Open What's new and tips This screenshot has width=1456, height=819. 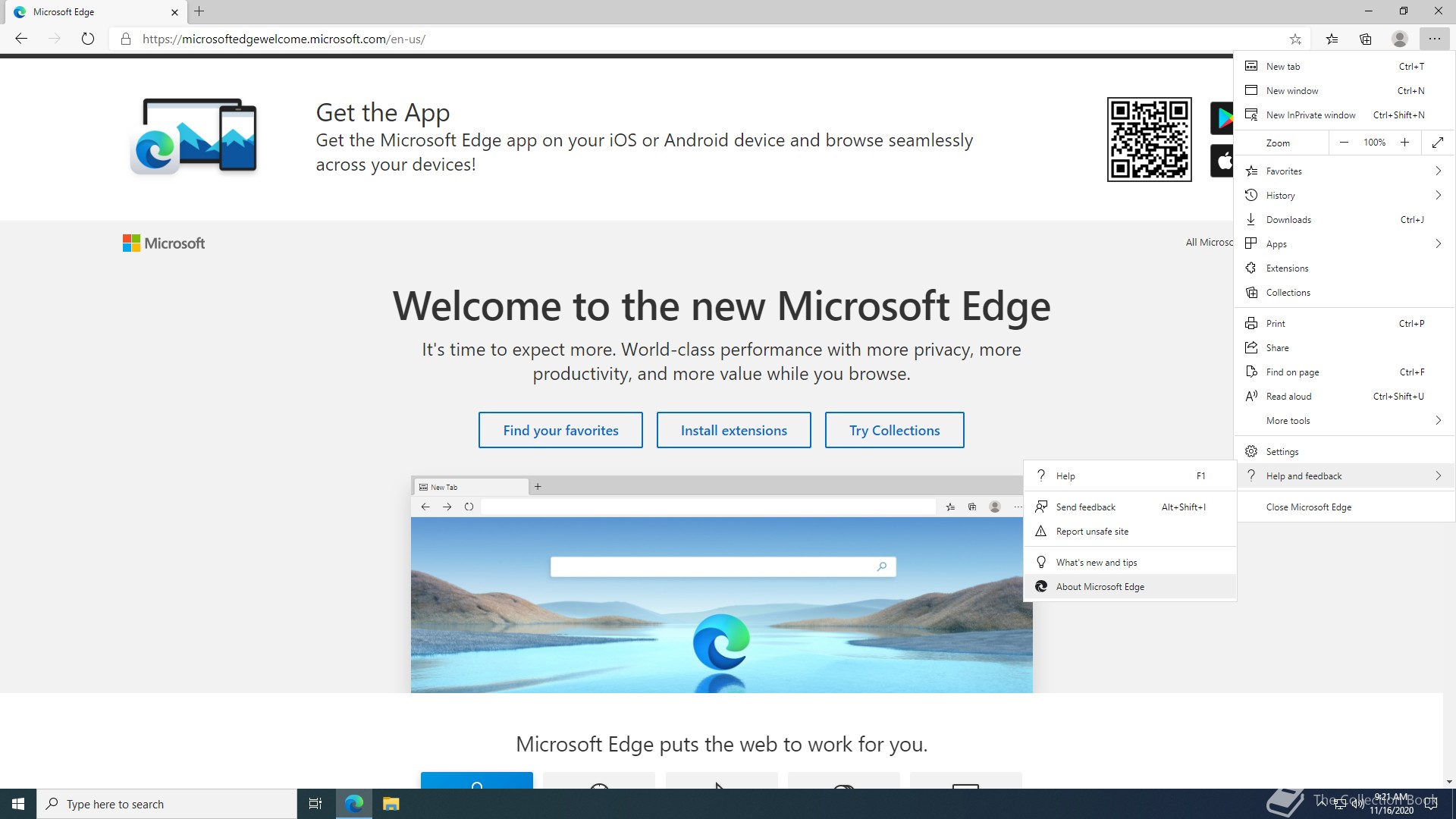coord(1130,562)
